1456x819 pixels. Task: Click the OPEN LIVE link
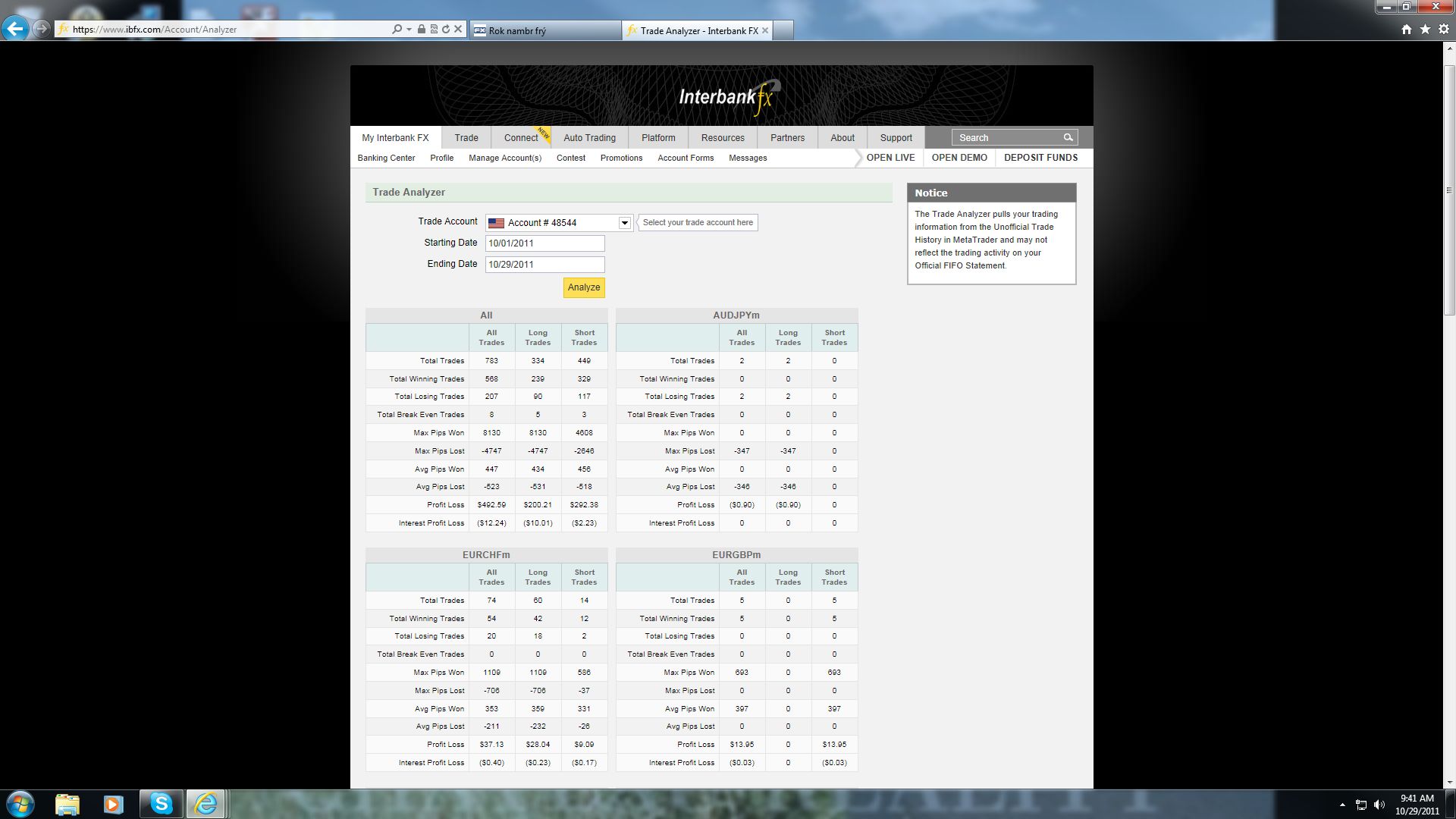(x=890, y=158)
